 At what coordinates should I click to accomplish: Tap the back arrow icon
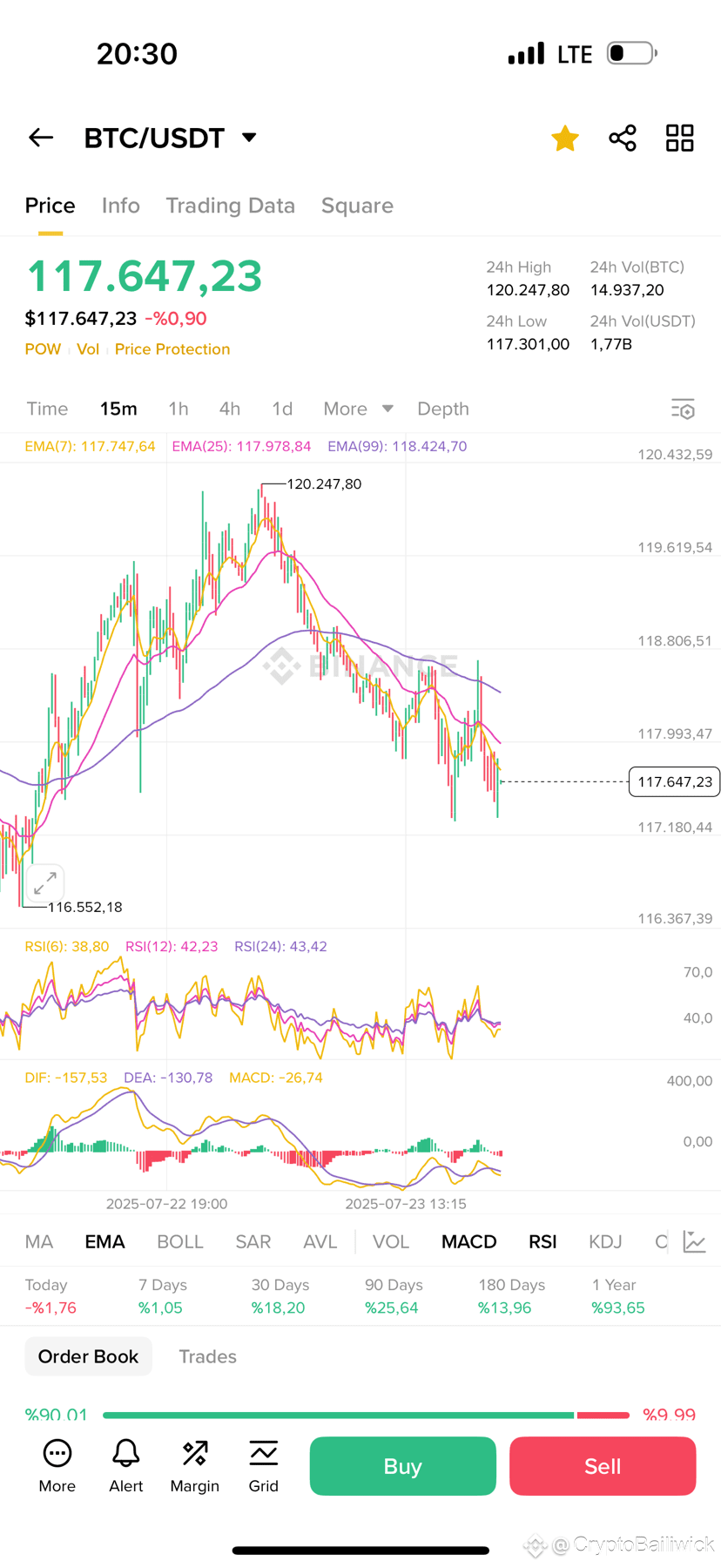(41, 138)
